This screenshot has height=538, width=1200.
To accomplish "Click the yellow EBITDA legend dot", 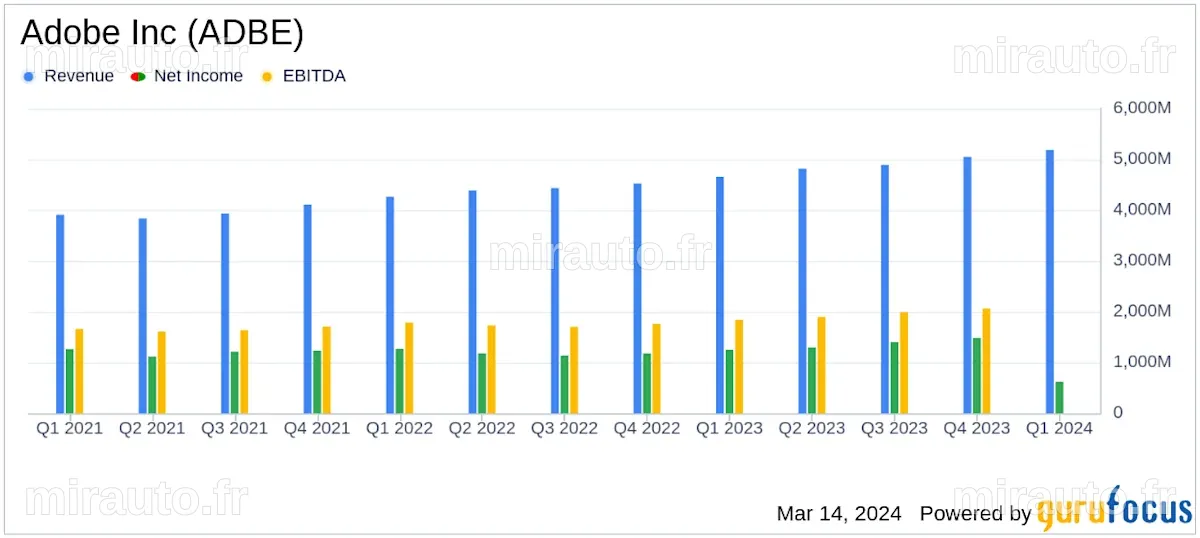I will (x=266, y=76).
